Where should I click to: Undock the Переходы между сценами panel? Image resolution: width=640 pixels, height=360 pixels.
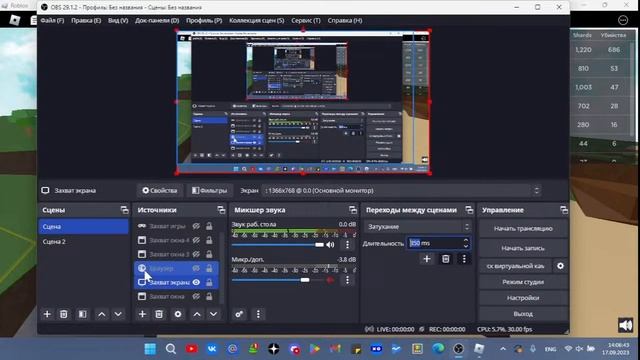pos(469,210)
